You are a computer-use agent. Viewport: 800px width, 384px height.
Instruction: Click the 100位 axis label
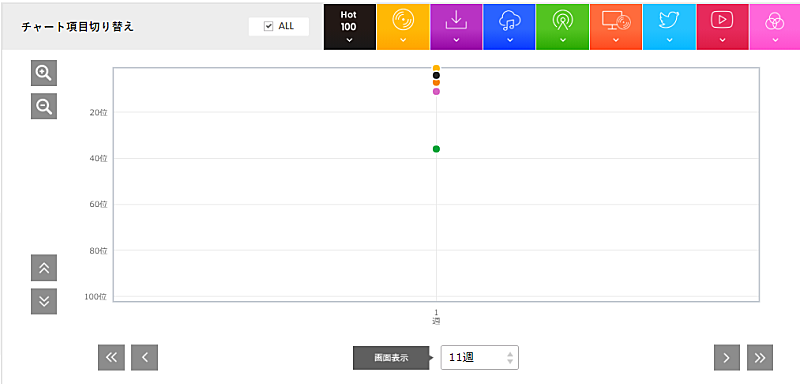pyautogui.click(x=96, y=297)
